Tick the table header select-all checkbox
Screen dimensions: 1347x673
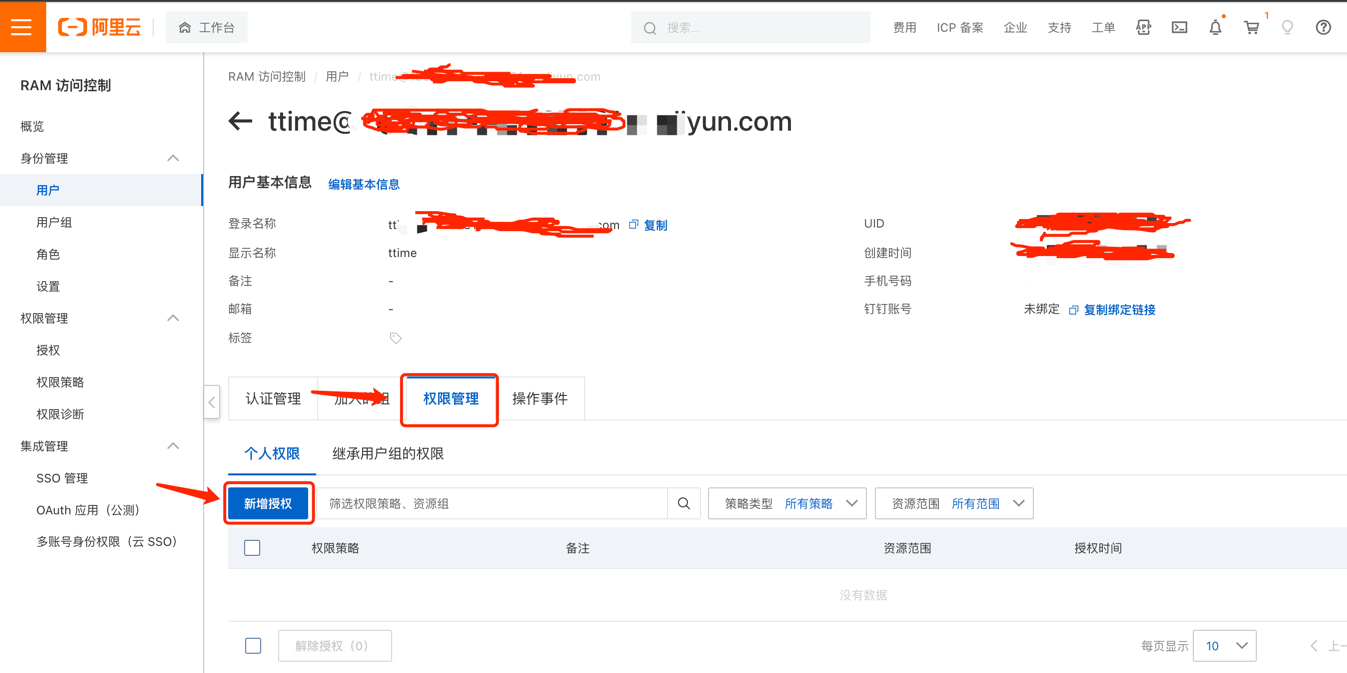coord(252,548)
